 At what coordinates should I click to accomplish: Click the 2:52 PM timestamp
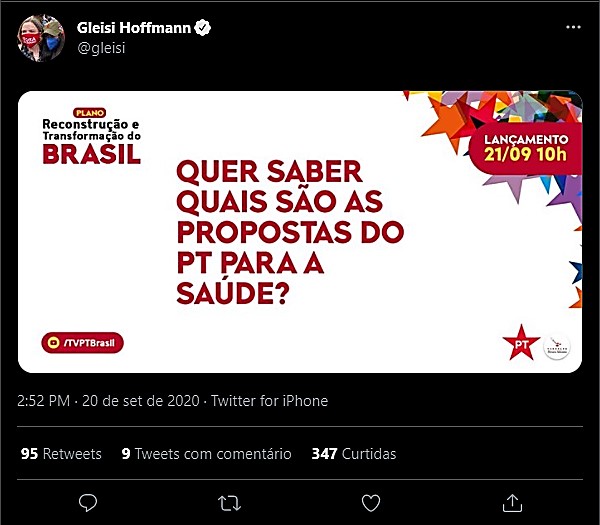pyautogui.click(x=44, y=401)
